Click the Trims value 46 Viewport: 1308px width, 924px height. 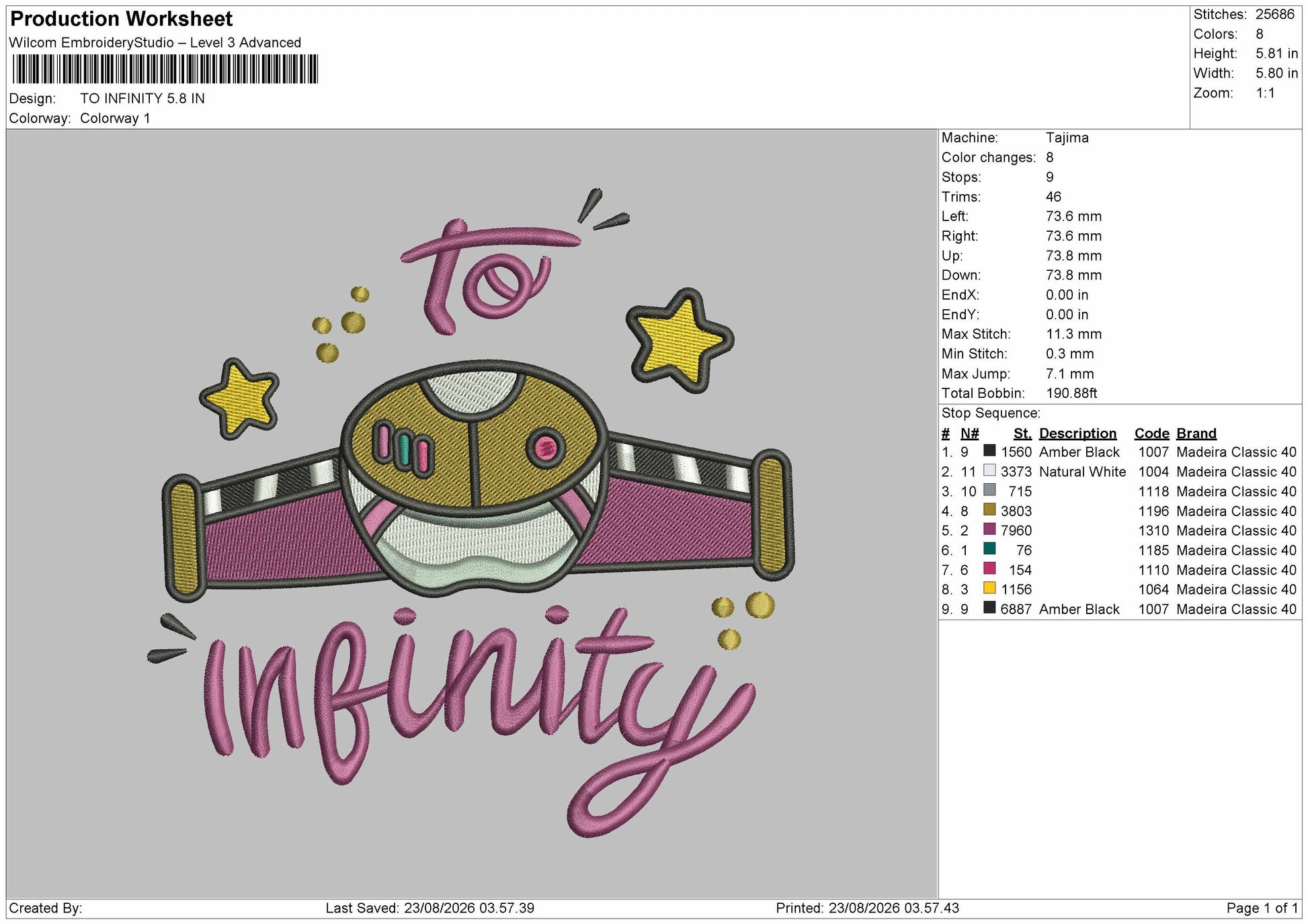(1053, 197)
